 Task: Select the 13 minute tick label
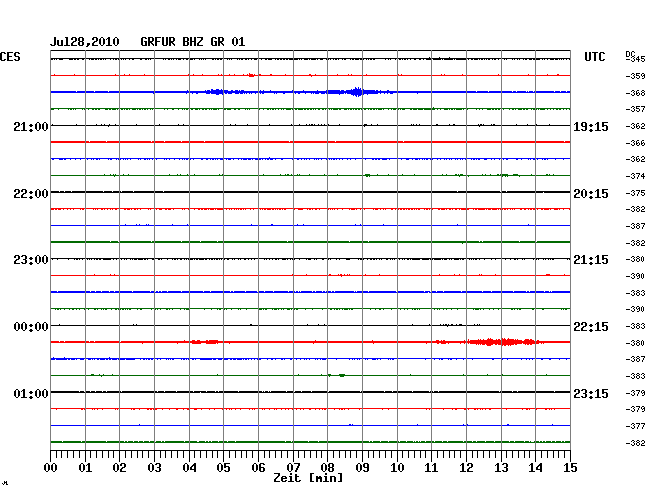501,467
